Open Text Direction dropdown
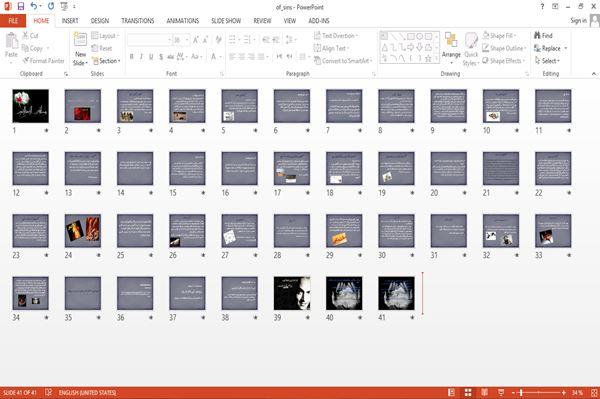 [336, 36]
